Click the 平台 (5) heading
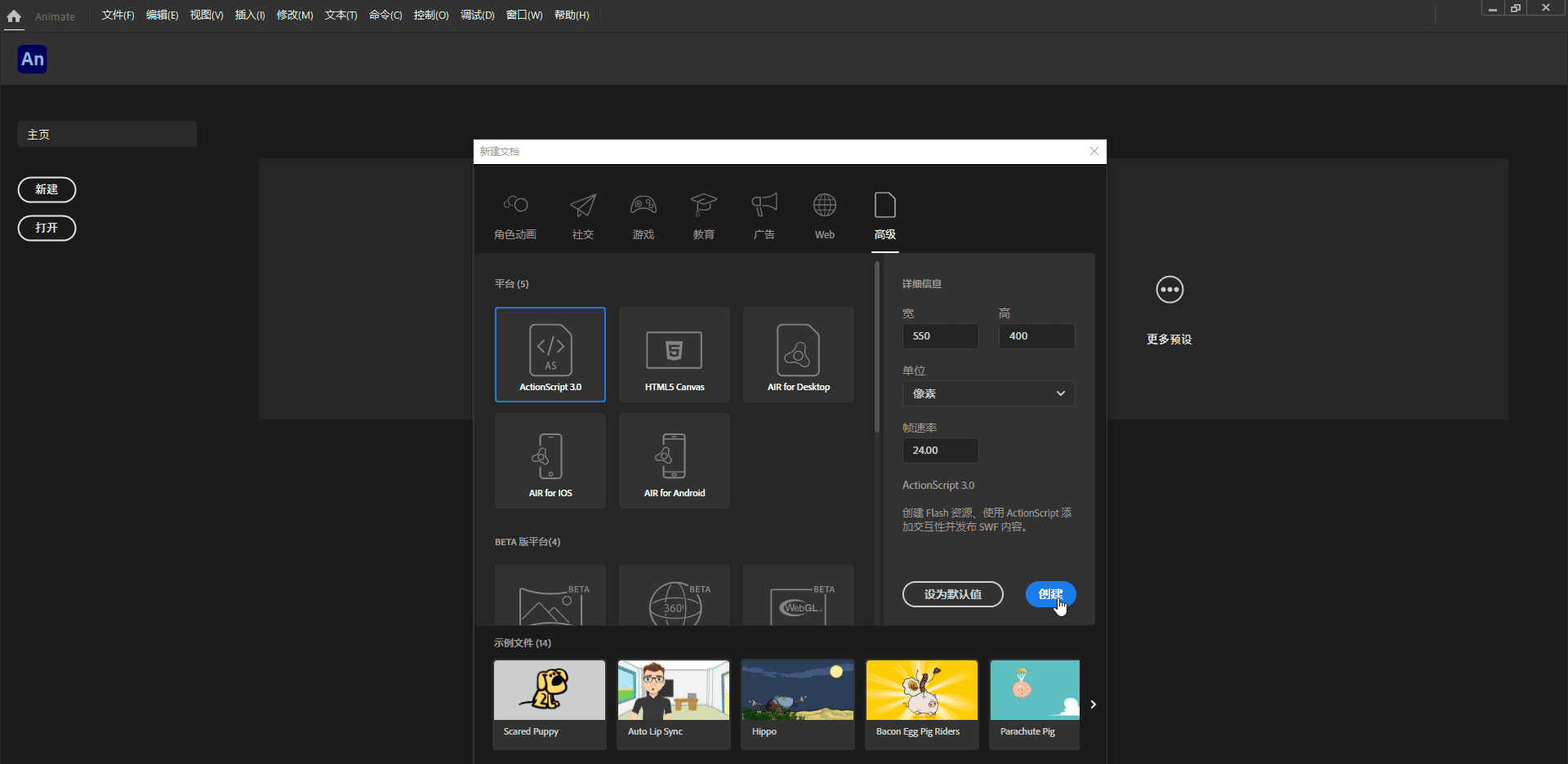This screenshot has width=1568, height=764. coord(512,284)
